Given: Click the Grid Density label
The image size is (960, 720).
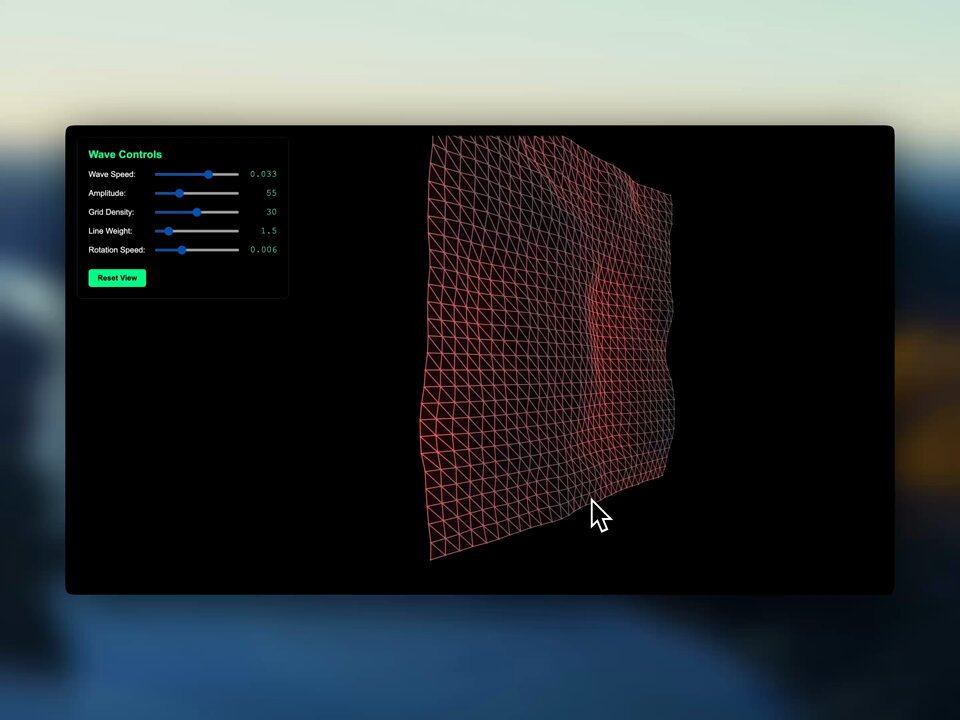Looking at the screenshot, I should [x=111, y=212].
